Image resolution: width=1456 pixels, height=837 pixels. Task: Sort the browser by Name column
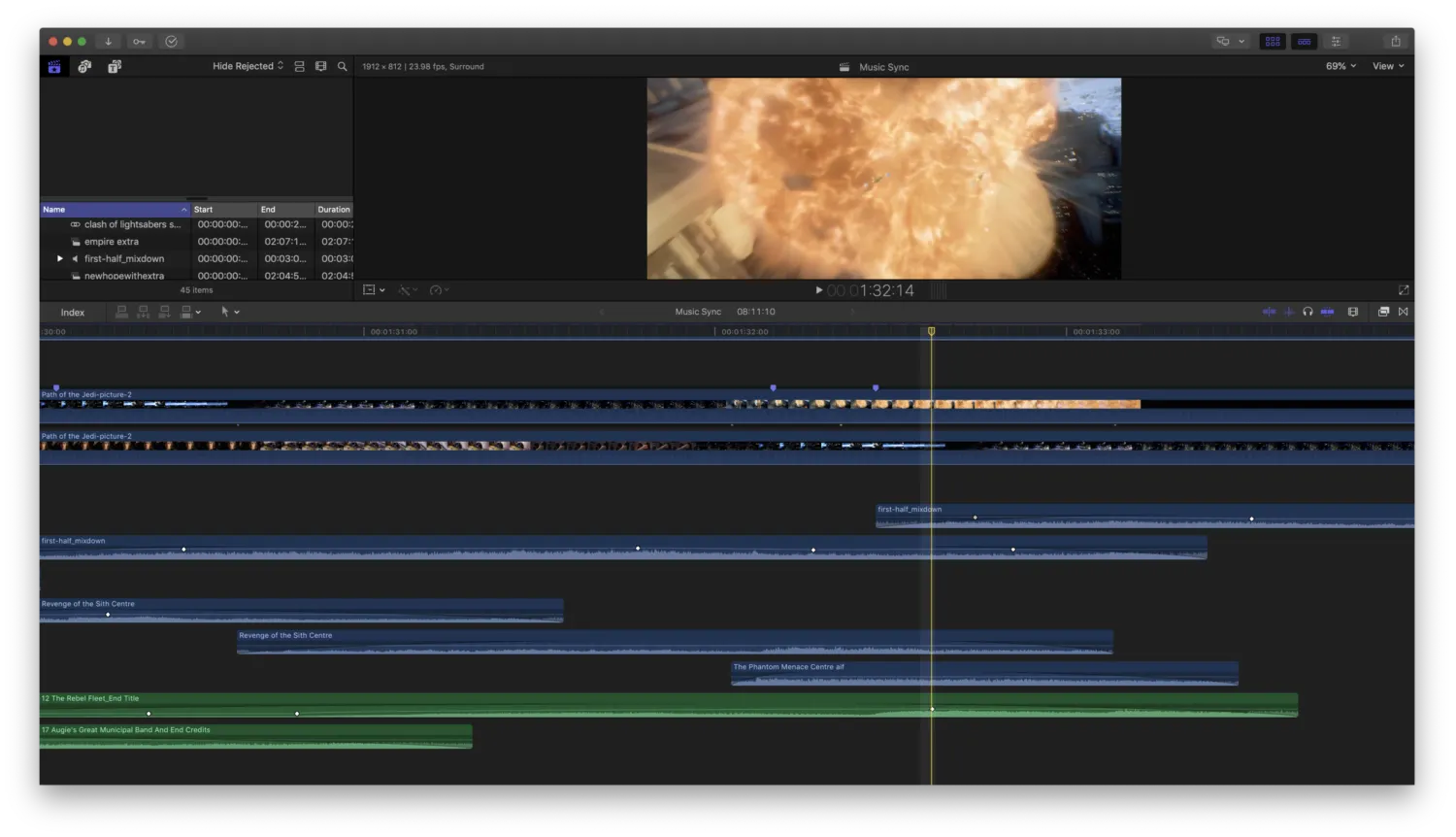click(115, 209)
